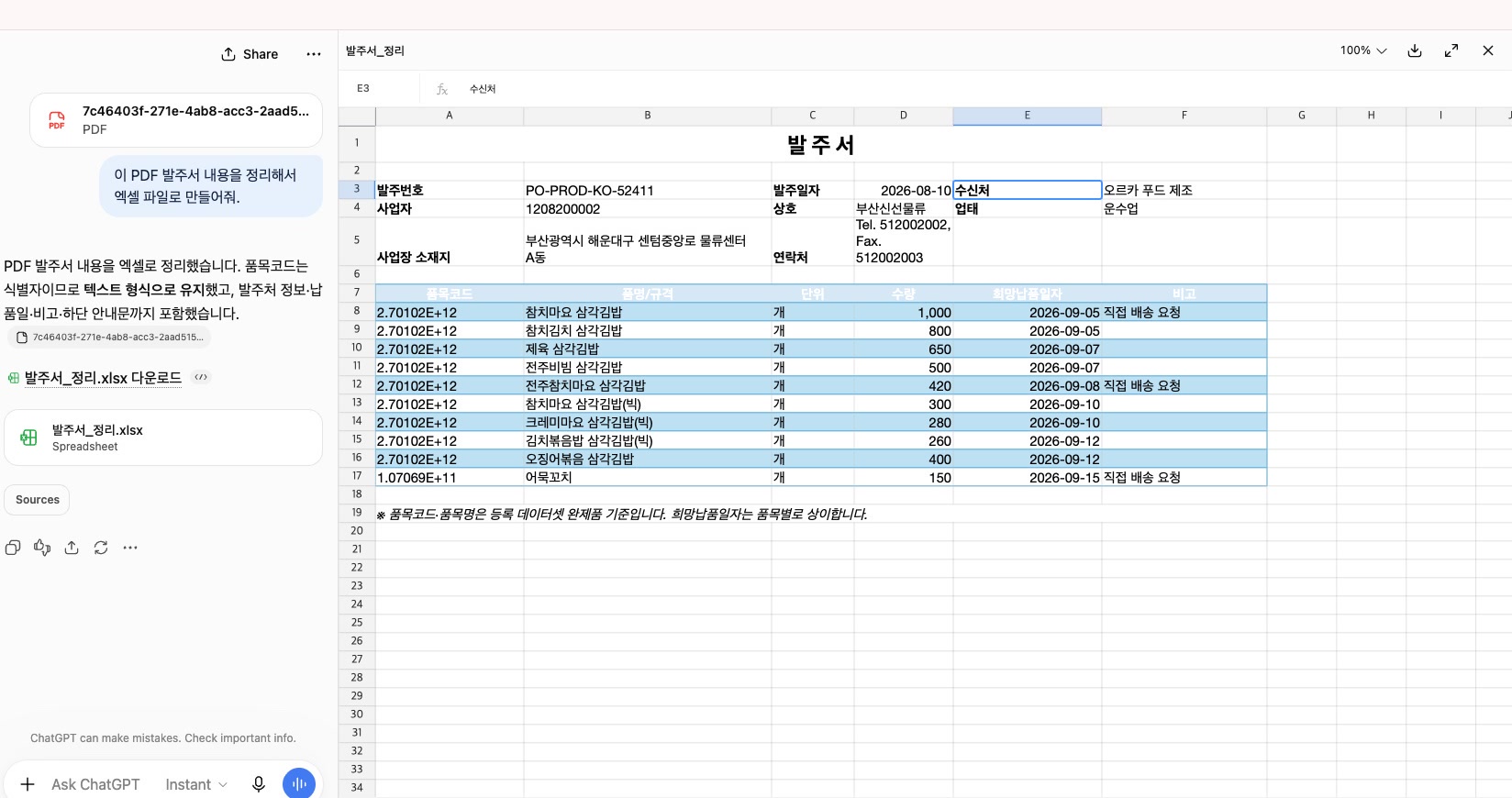Click the 발주서_정리 preview title
This screenshot has height=798, width=1512.
(x=375, y=50)
